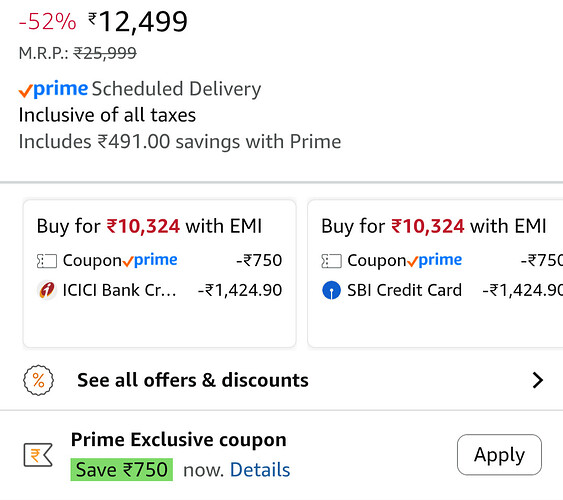Click the coupon ticket icon in ICICI card
Image resolution: width=563 pixels, height=500 pixels.
tap(47, 261)
